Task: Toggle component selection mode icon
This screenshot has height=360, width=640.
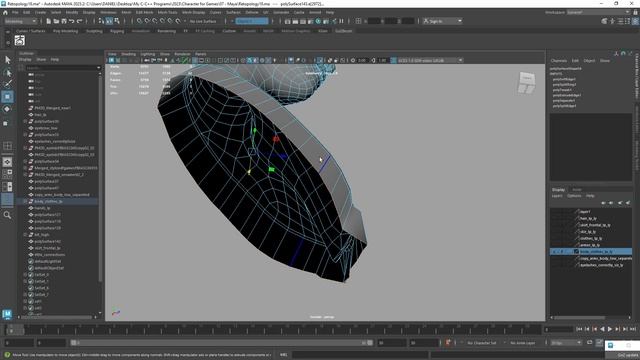Action: 117,21
